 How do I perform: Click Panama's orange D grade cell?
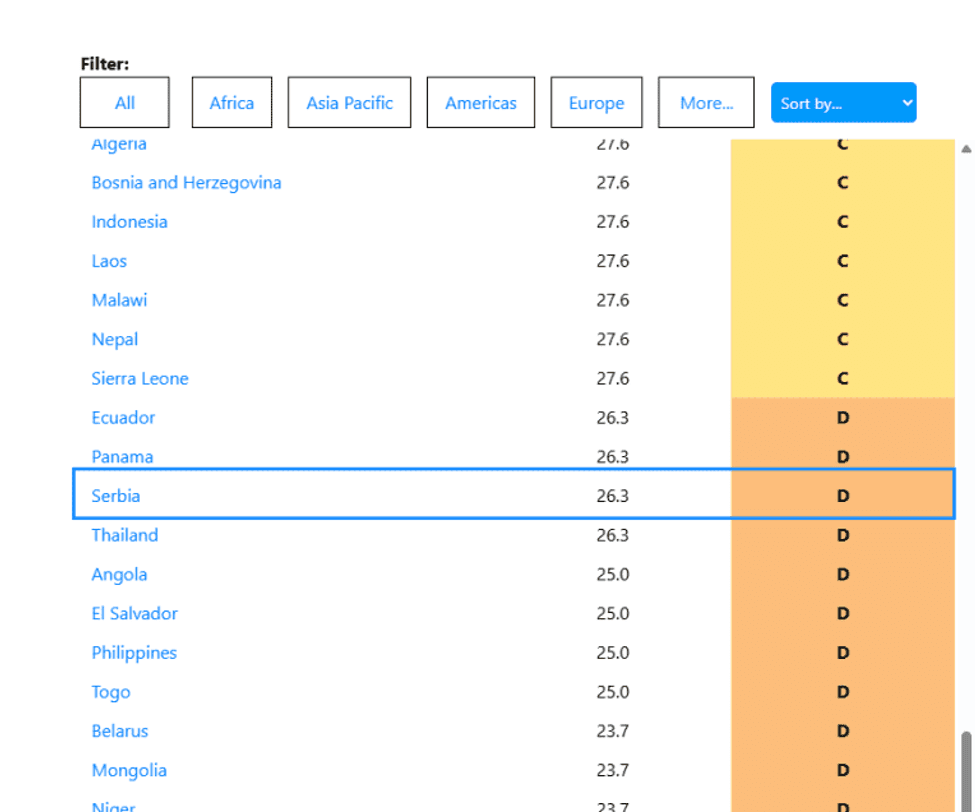click(842, 457)
